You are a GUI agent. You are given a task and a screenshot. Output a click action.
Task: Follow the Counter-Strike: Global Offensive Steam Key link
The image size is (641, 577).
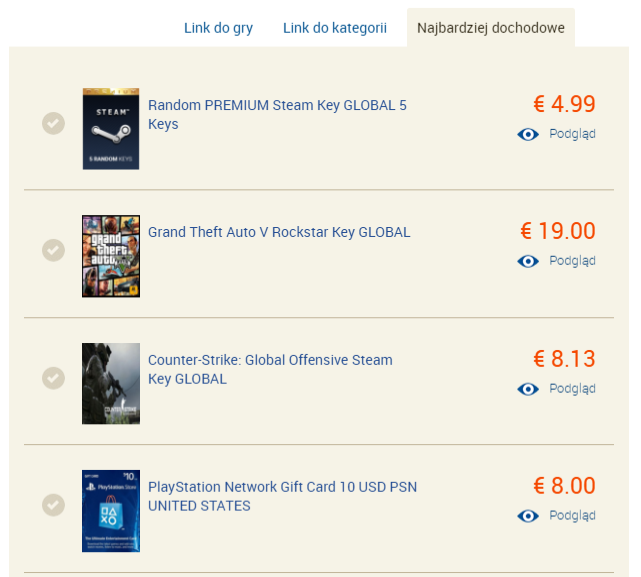[x=270, y=369]
